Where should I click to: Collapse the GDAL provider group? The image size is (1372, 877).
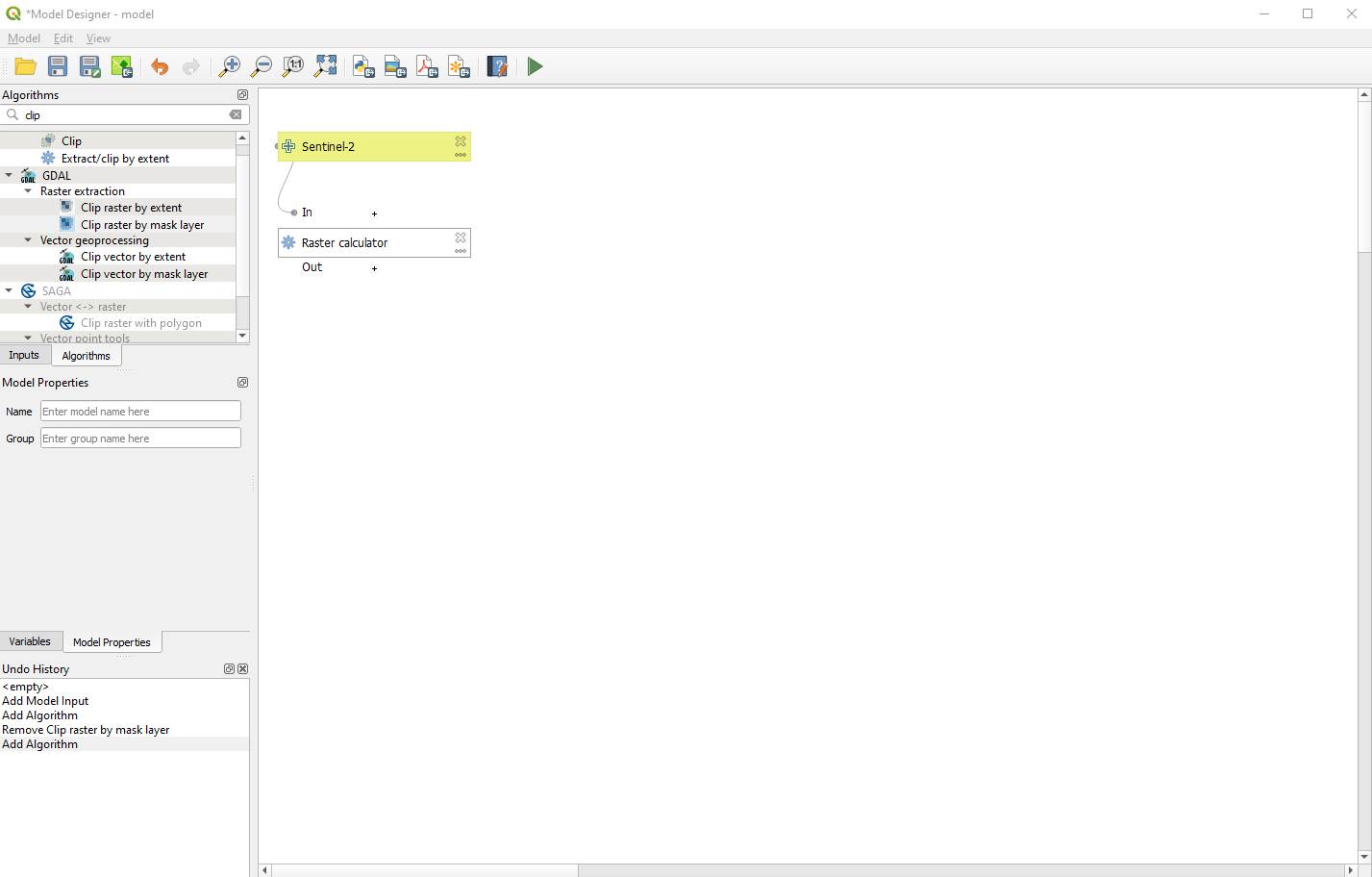9,175
